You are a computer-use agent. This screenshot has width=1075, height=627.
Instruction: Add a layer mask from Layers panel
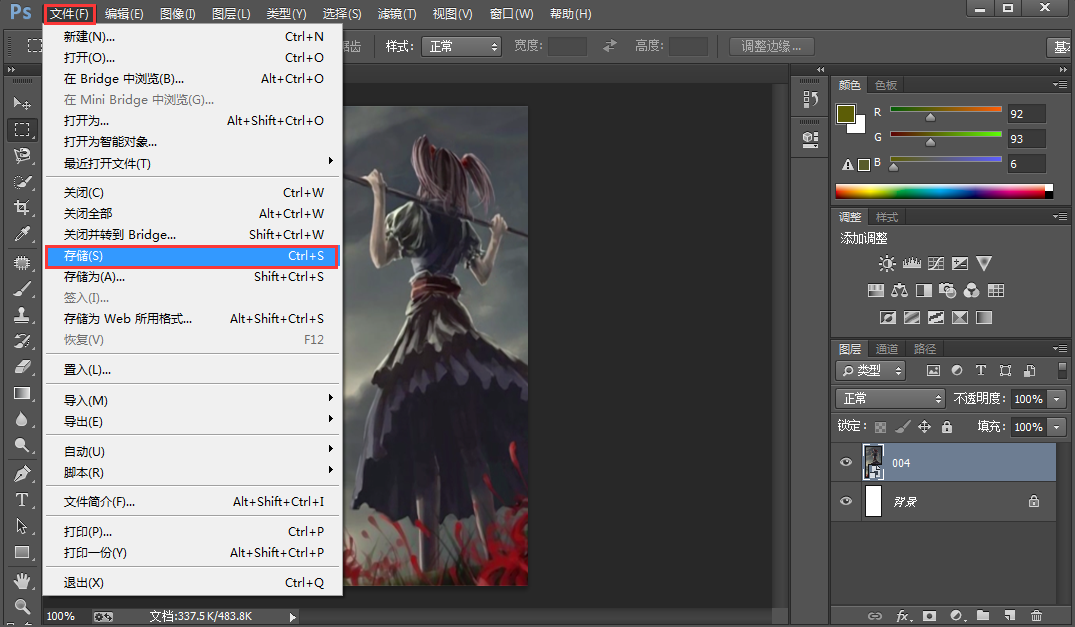click(x=929, y=615)
